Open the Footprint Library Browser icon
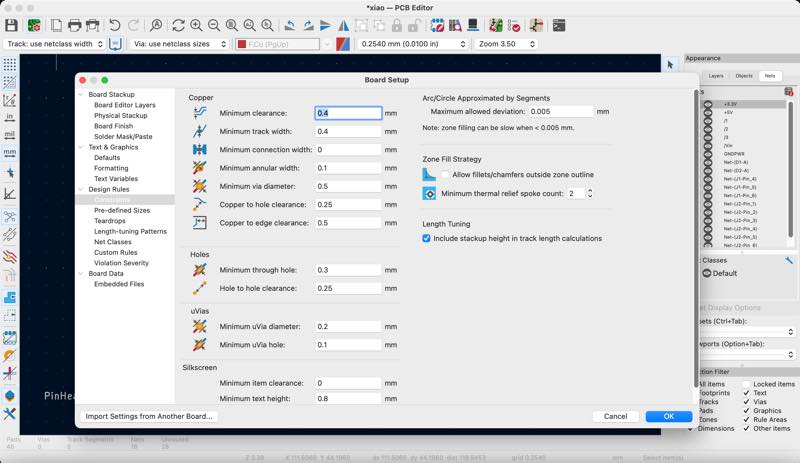Screen dimensions: 800x463 (455, 25)
